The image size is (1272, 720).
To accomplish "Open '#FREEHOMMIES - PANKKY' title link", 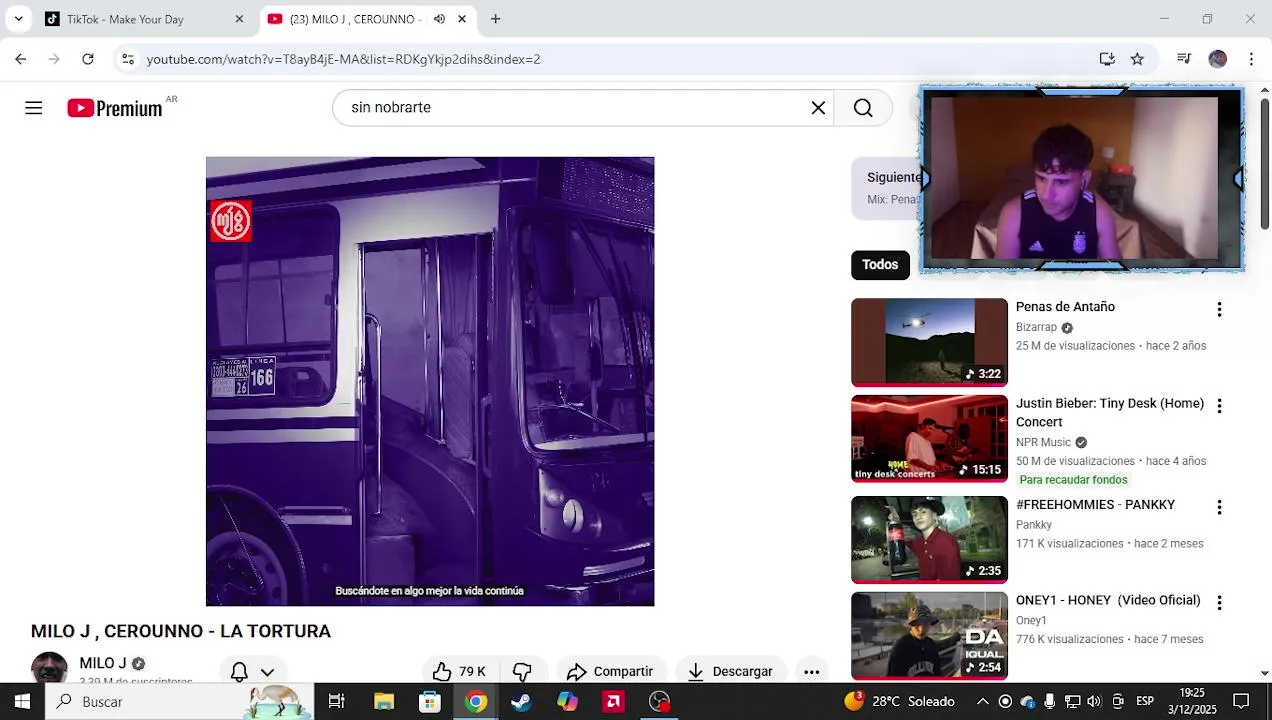I will (x=1095, y=505).
